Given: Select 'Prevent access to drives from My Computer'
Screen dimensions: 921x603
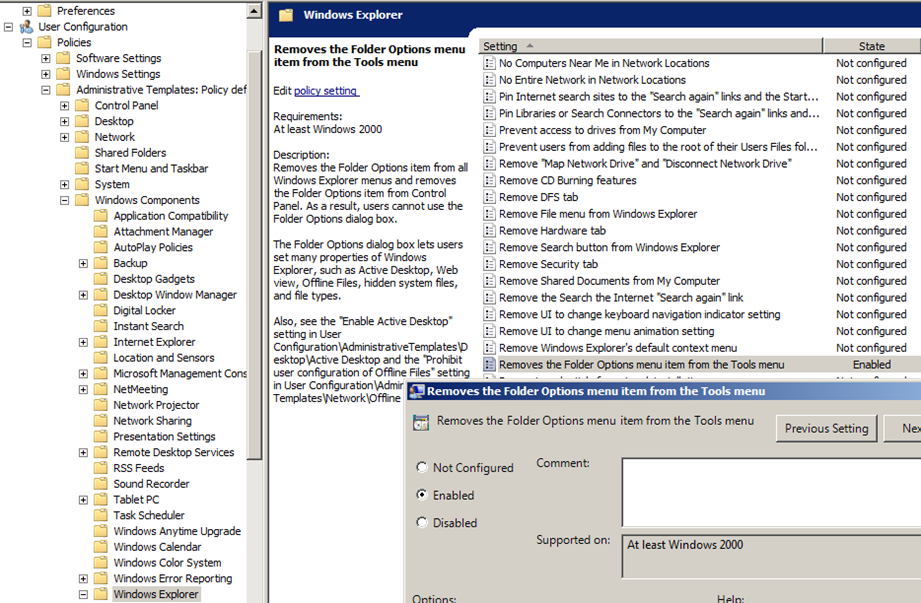Looking at the screenshot, I should (x=602, y=130).
